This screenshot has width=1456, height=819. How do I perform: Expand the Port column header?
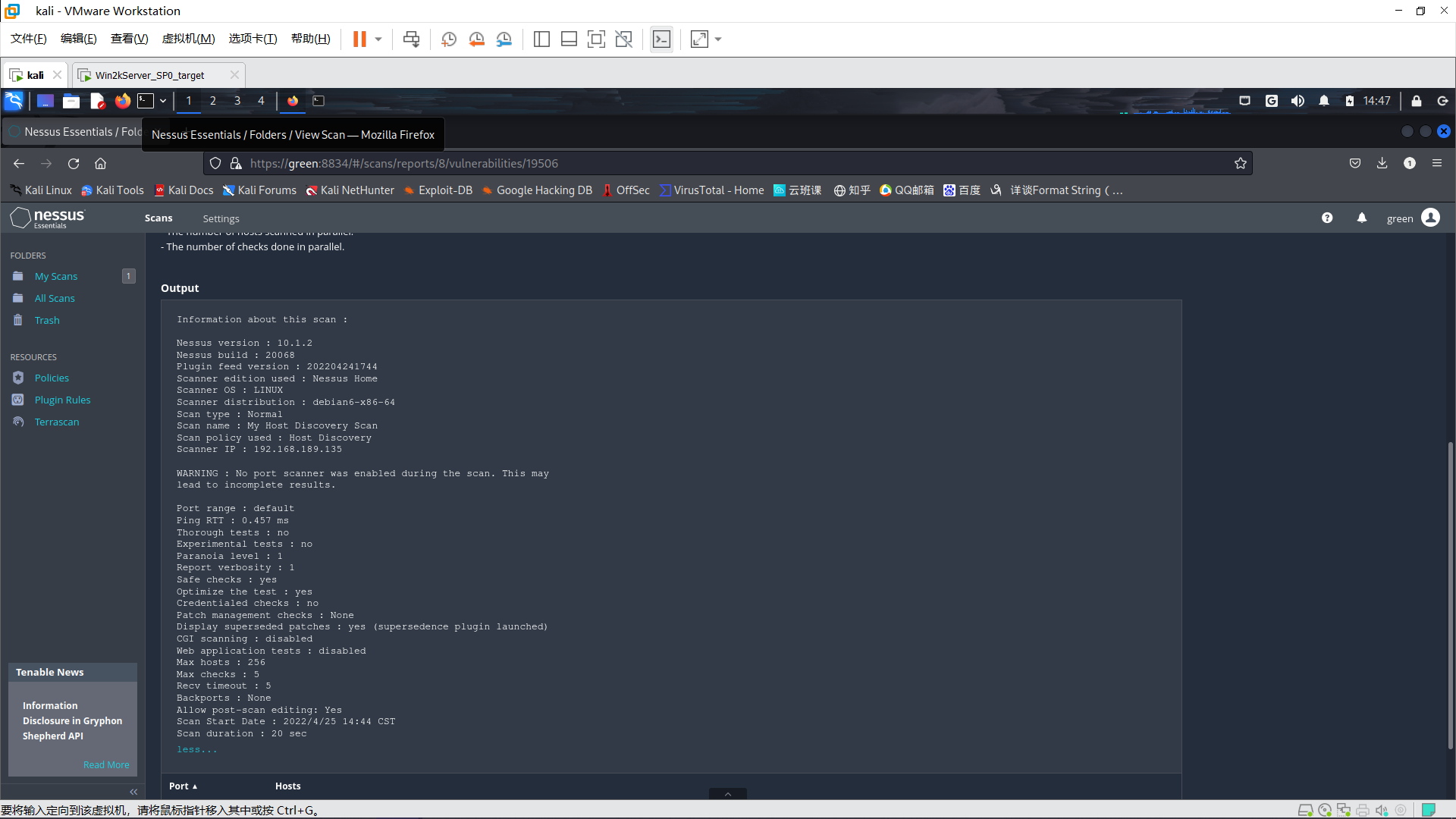185,785
